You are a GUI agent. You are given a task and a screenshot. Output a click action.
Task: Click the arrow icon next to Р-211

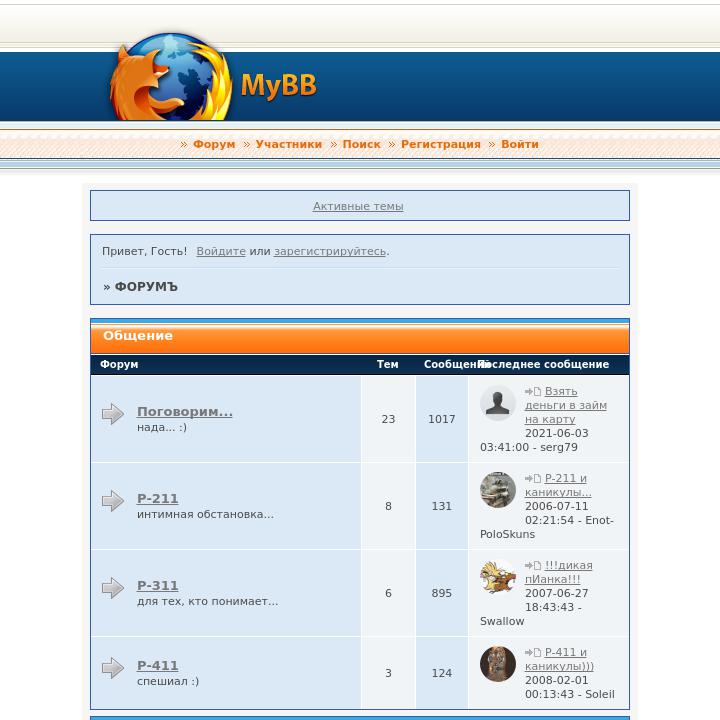[x=112, y=501]
